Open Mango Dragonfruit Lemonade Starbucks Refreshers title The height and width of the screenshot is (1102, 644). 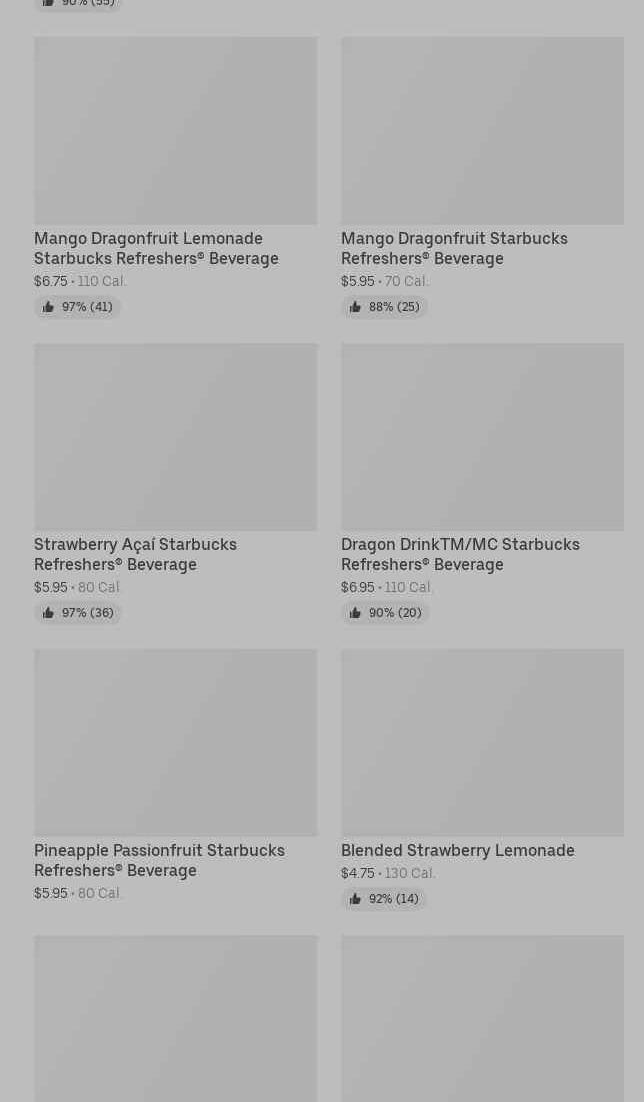(156, 248)
